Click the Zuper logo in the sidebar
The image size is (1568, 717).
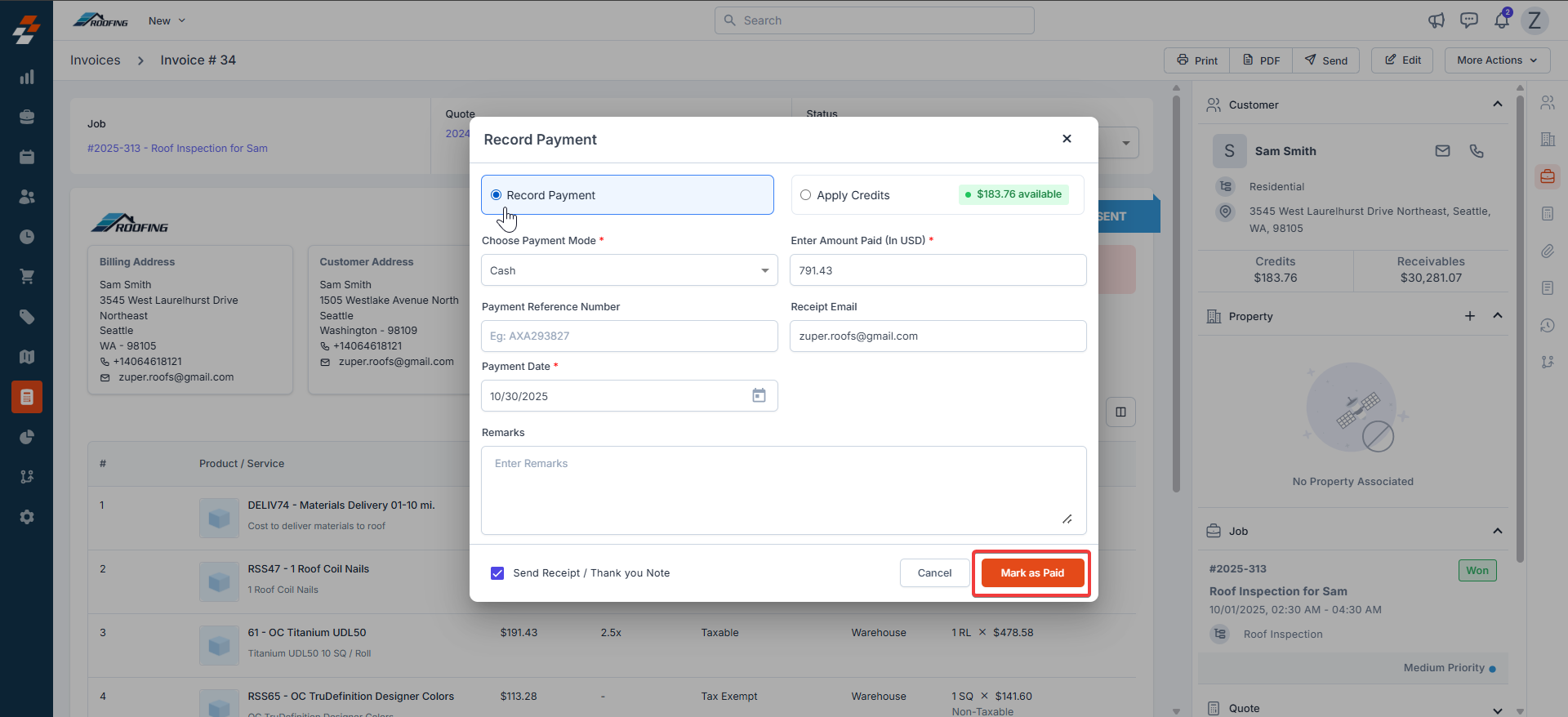tap(26, 29)
